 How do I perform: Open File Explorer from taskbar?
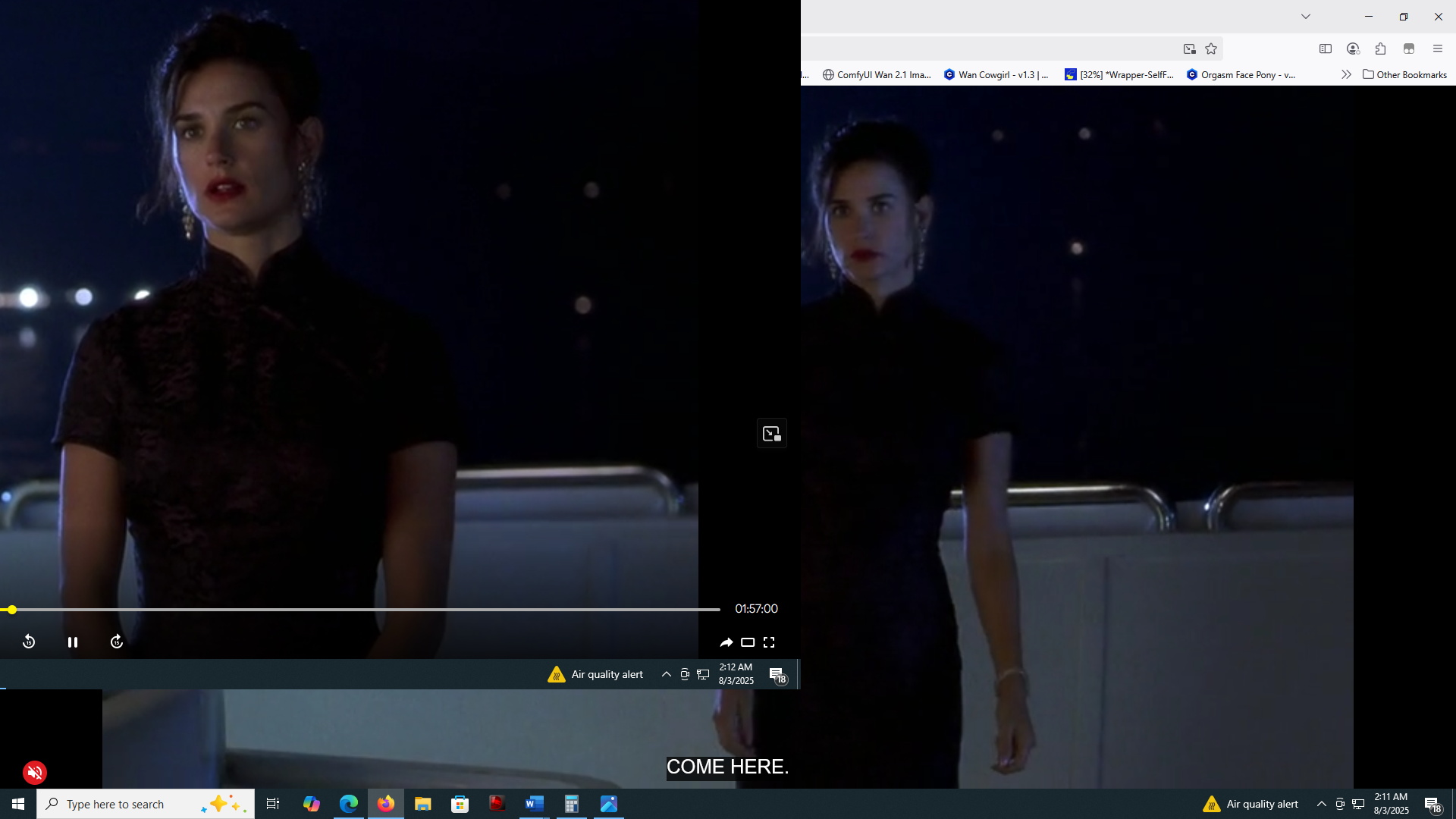point(423,804)
